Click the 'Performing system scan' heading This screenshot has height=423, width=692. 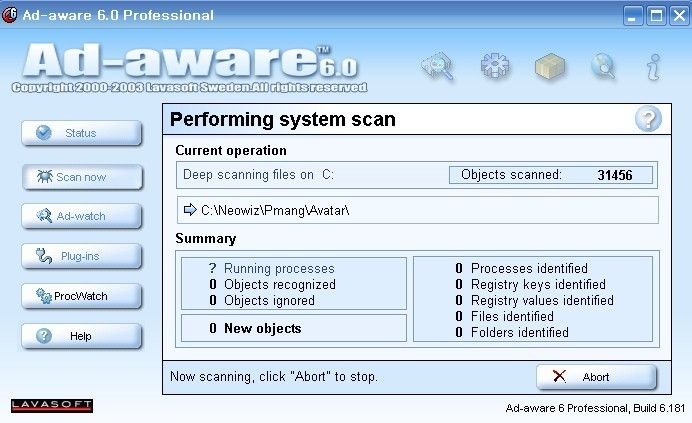[282, 119]
